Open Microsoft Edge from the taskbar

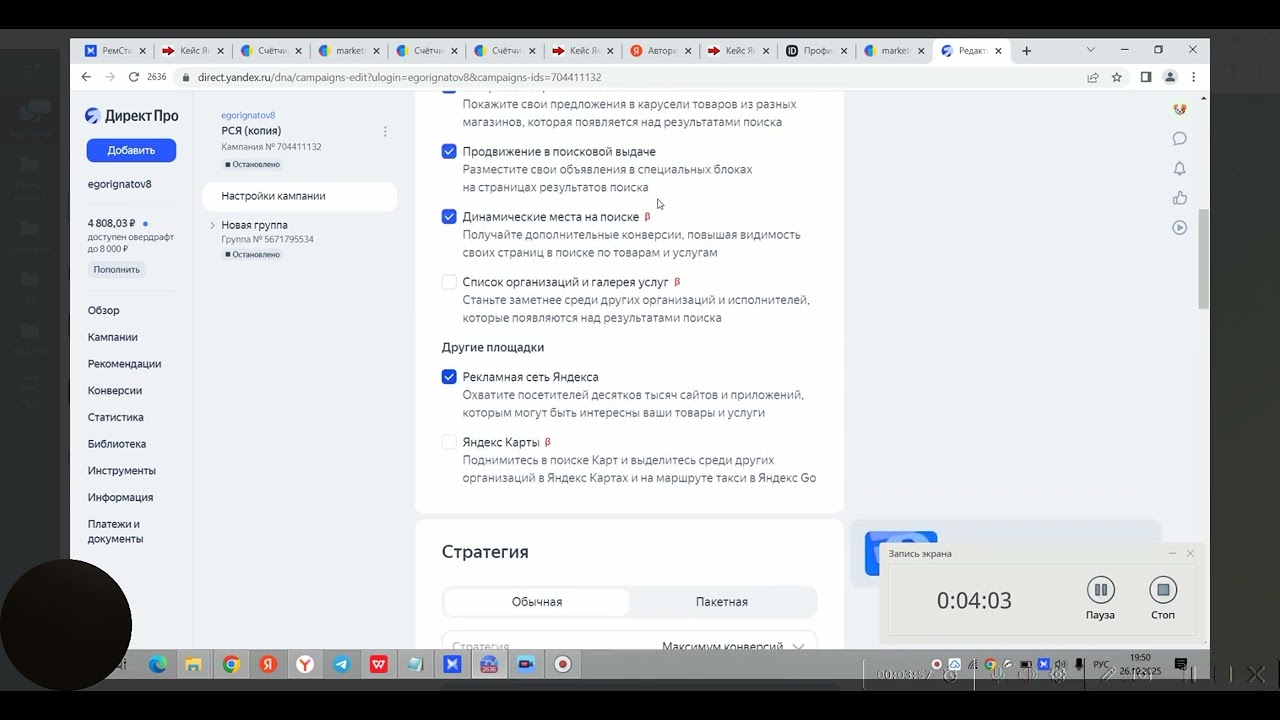(x=158, y=664)
